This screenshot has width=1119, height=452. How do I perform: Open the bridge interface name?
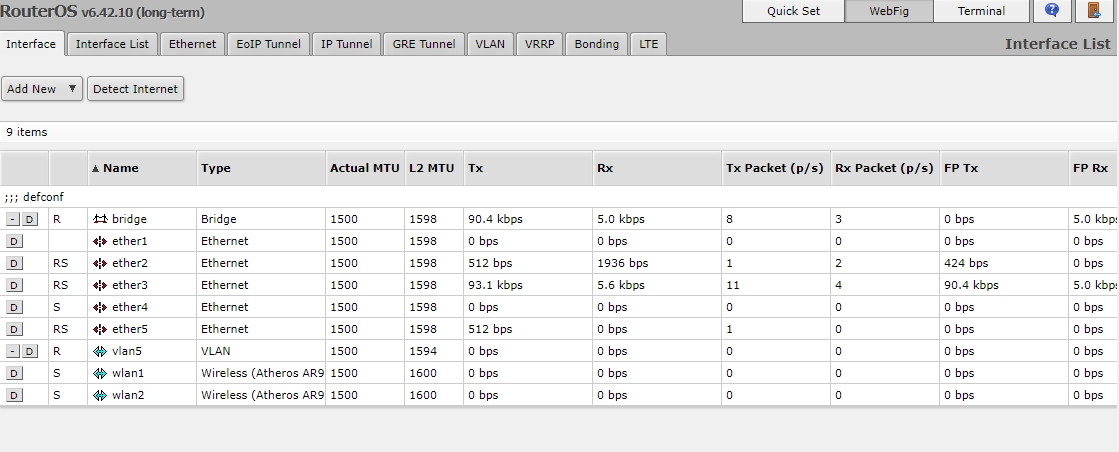pos(129,219)
